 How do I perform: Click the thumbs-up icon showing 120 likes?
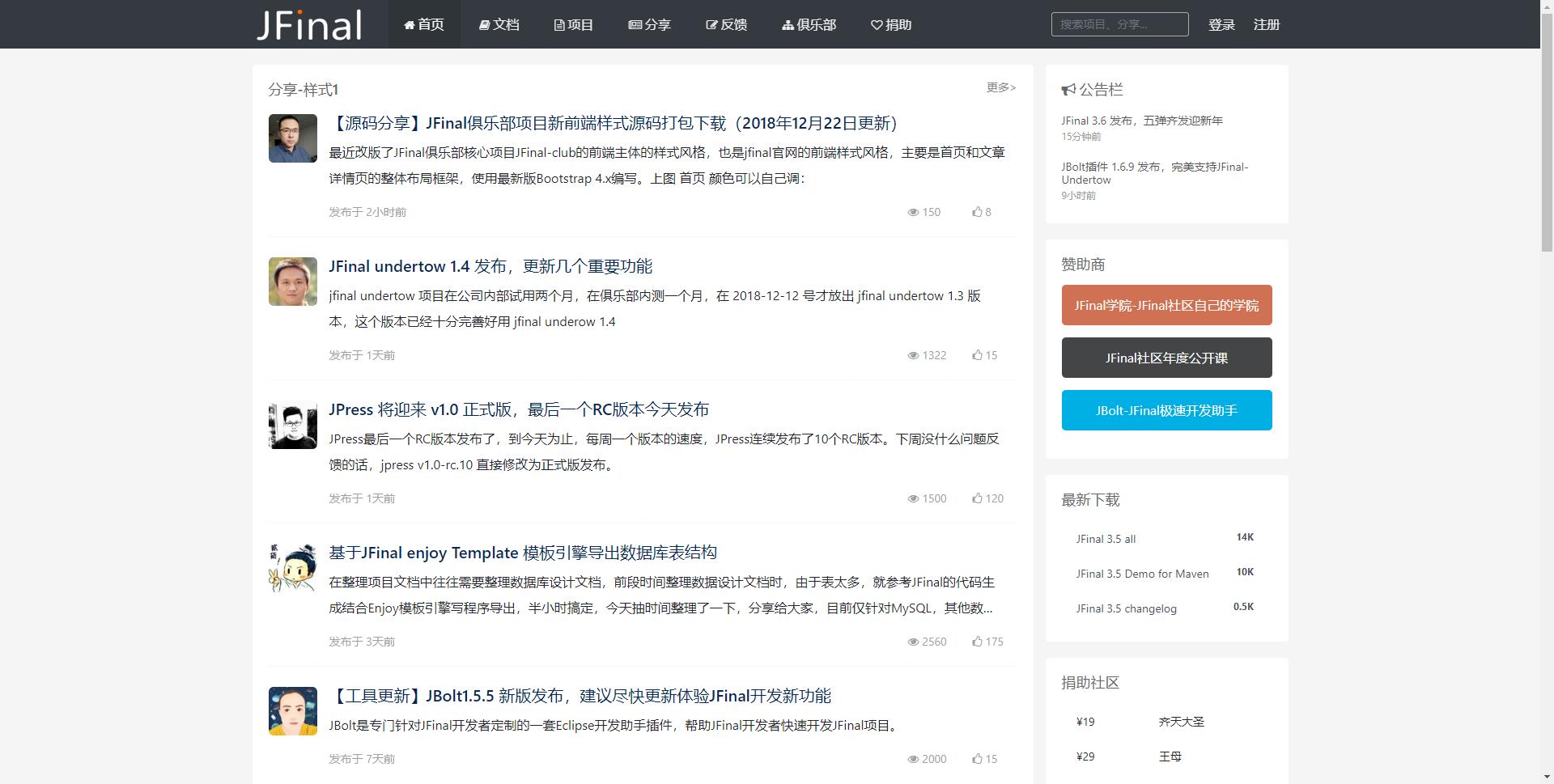pos(977,498)
